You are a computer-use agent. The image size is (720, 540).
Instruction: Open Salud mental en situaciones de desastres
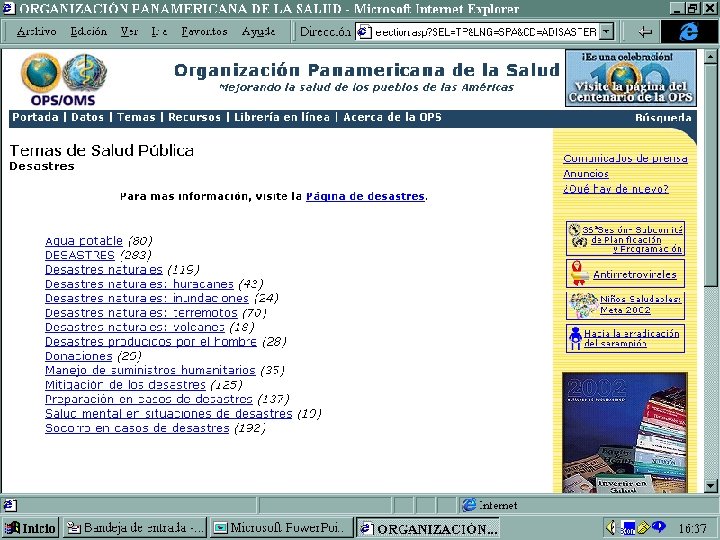[169, 413]
